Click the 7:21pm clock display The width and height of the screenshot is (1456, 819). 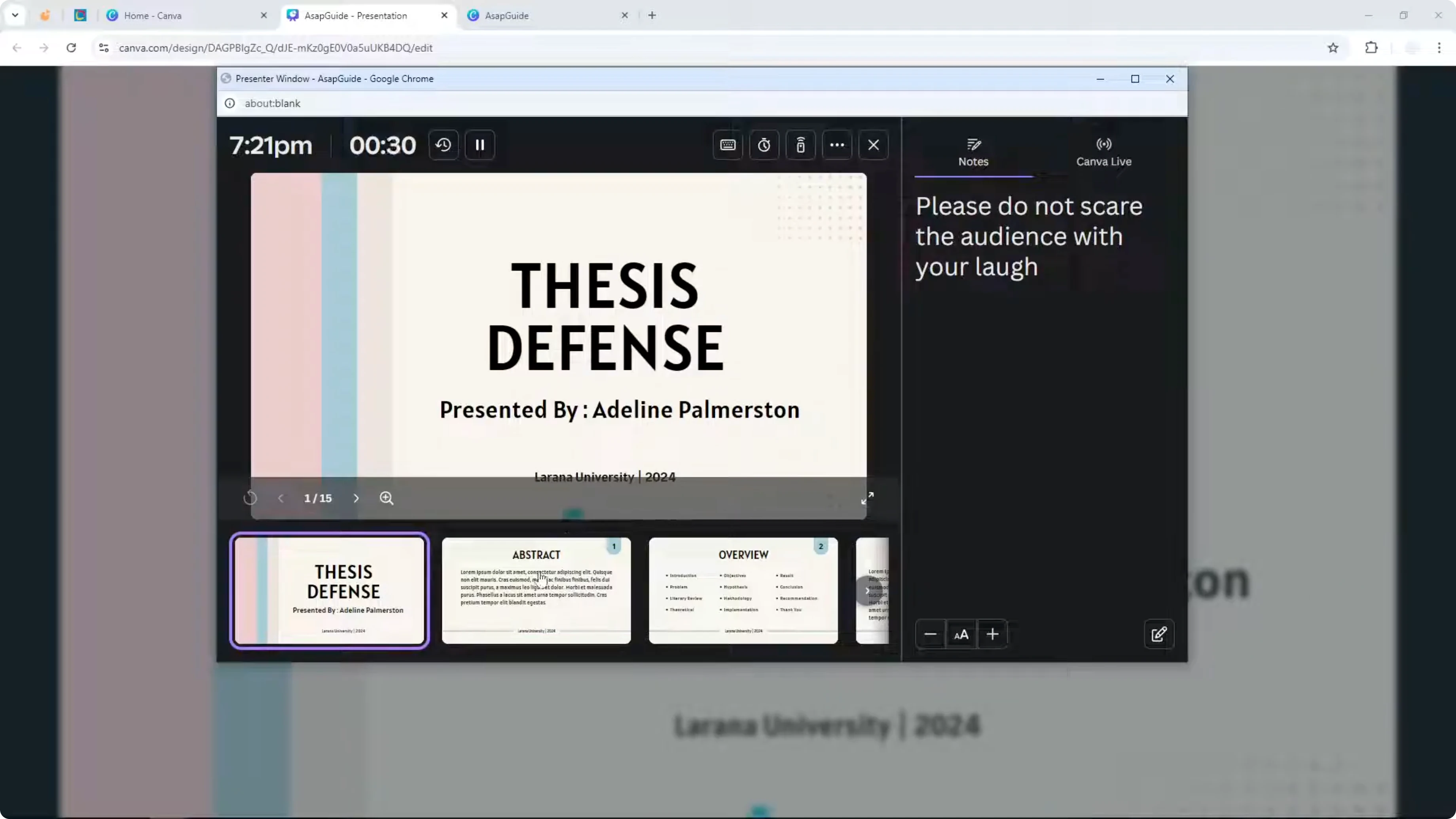[x=271, y=145]
